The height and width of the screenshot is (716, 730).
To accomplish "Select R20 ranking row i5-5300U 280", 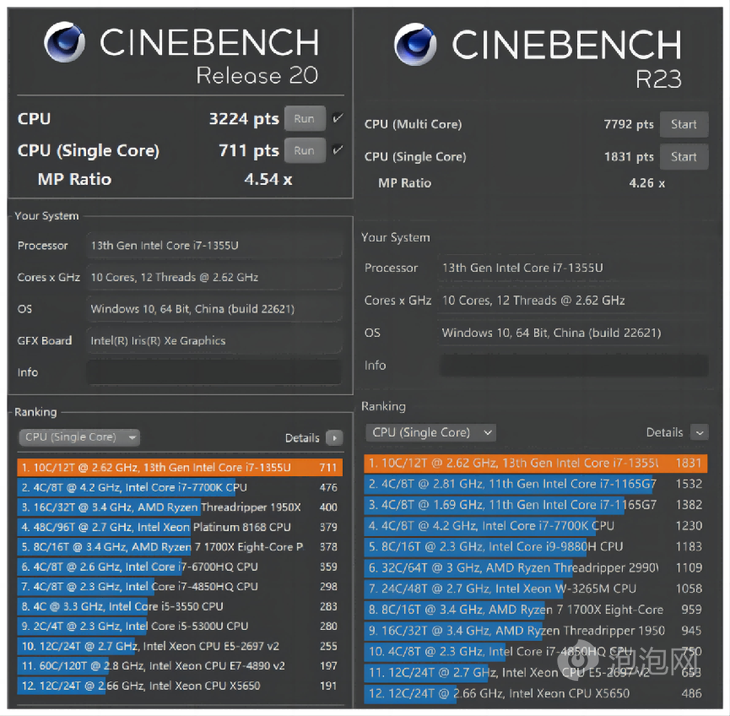I will click(180, 626).
